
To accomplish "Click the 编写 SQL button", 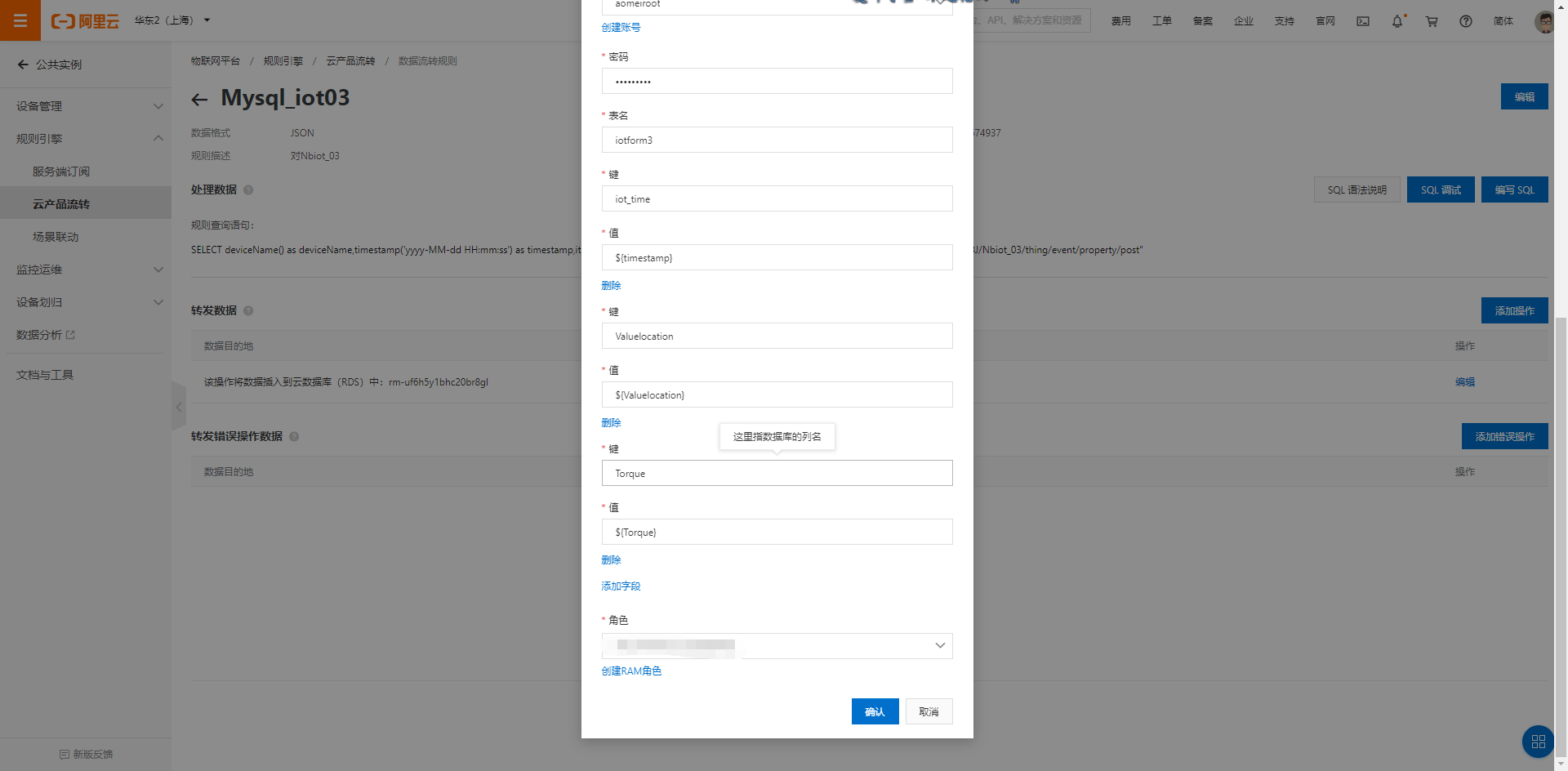I will pos(1514,189).
